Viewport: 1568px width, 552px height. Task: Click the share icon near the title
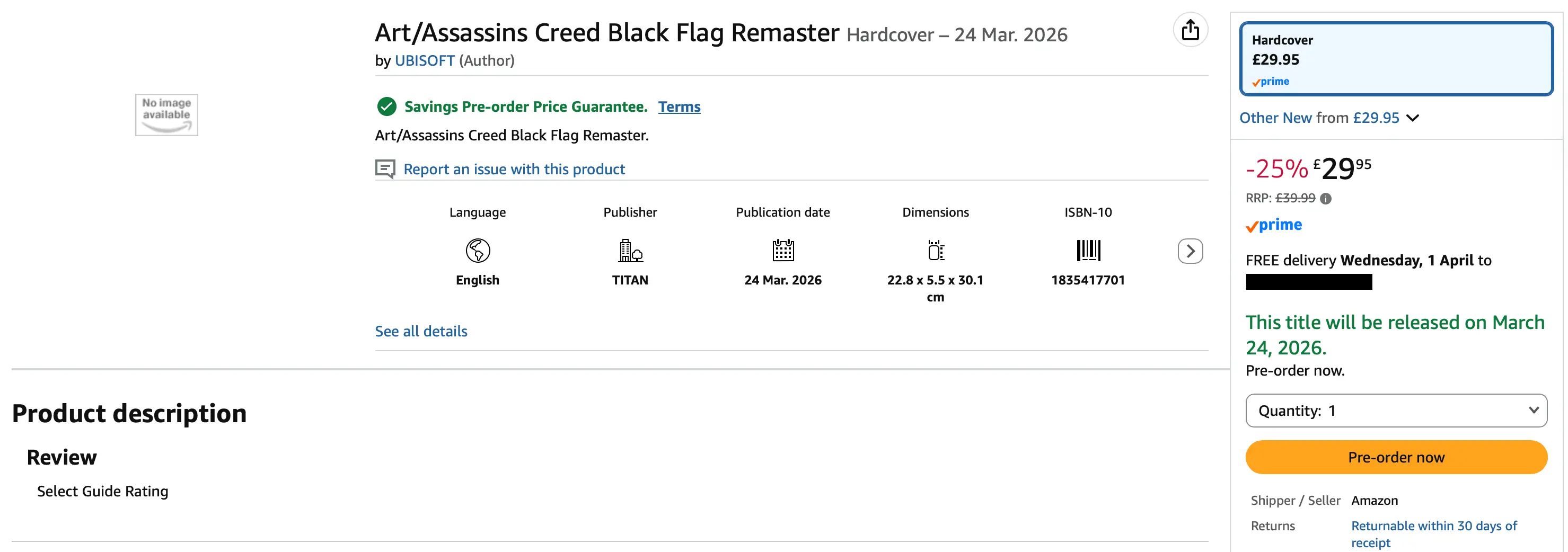tap(1191, 29)
